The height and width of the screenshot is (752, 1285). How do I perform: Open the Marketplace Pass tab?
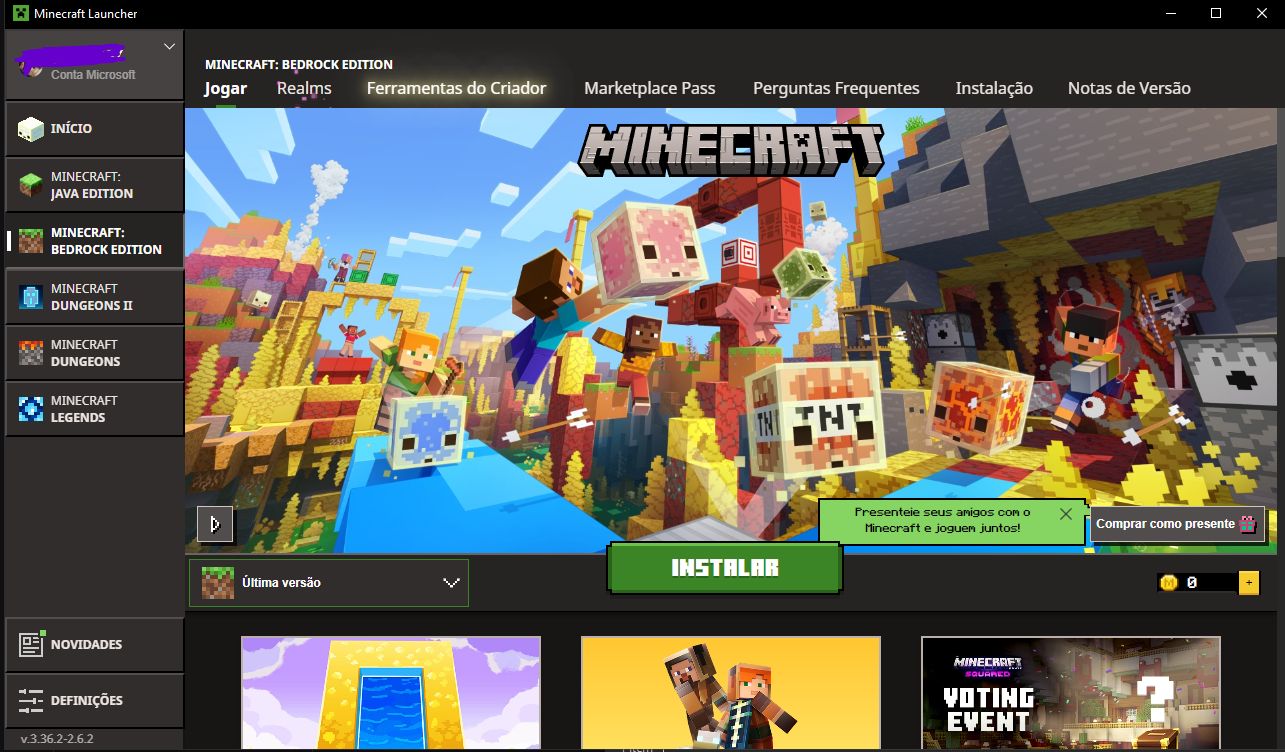point(650,88)
